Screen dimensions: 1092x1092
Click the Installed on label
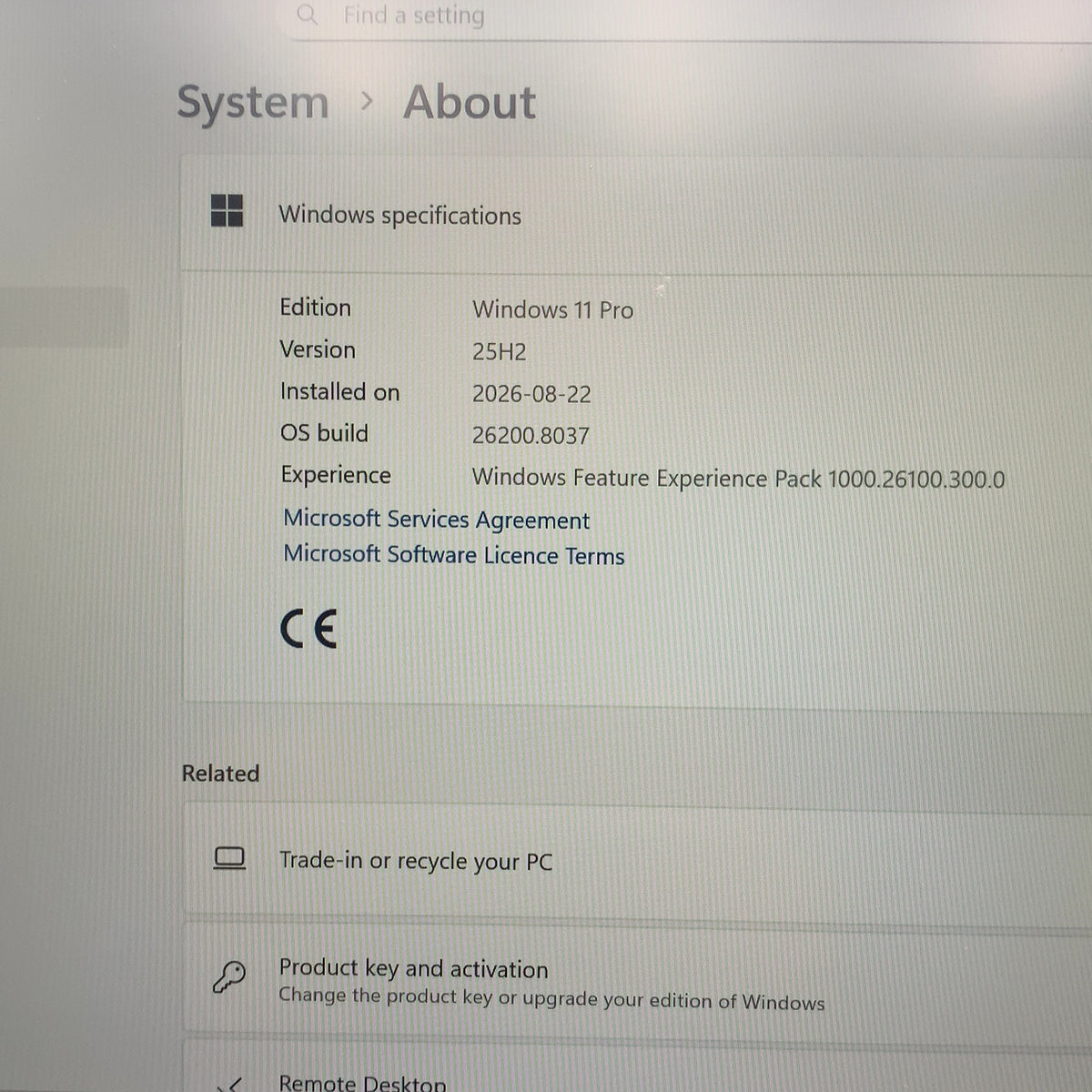coord(339,391)
